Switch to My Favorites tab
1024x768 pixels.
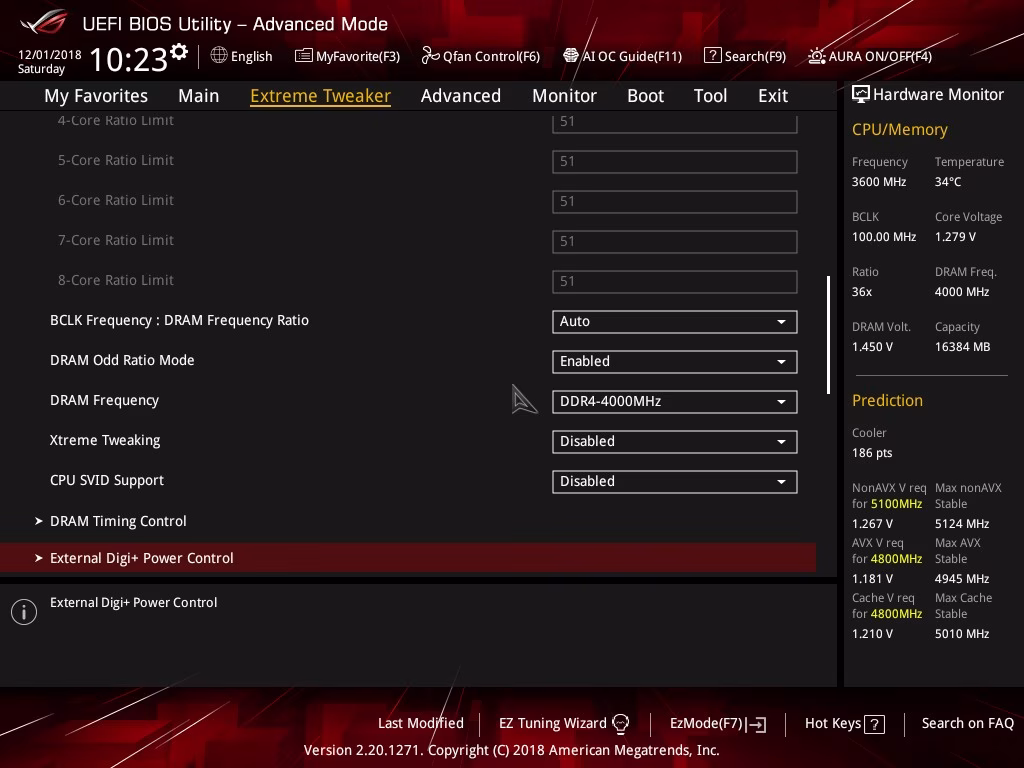[96, 96]
